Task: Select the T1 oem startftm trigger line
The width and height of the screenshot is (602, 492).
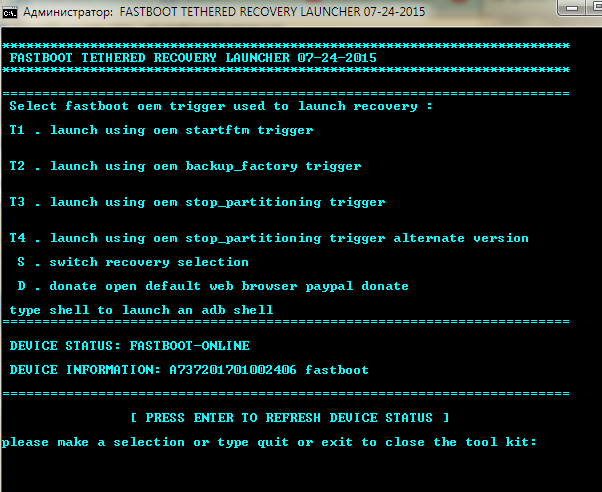Action: click(161, 130)
